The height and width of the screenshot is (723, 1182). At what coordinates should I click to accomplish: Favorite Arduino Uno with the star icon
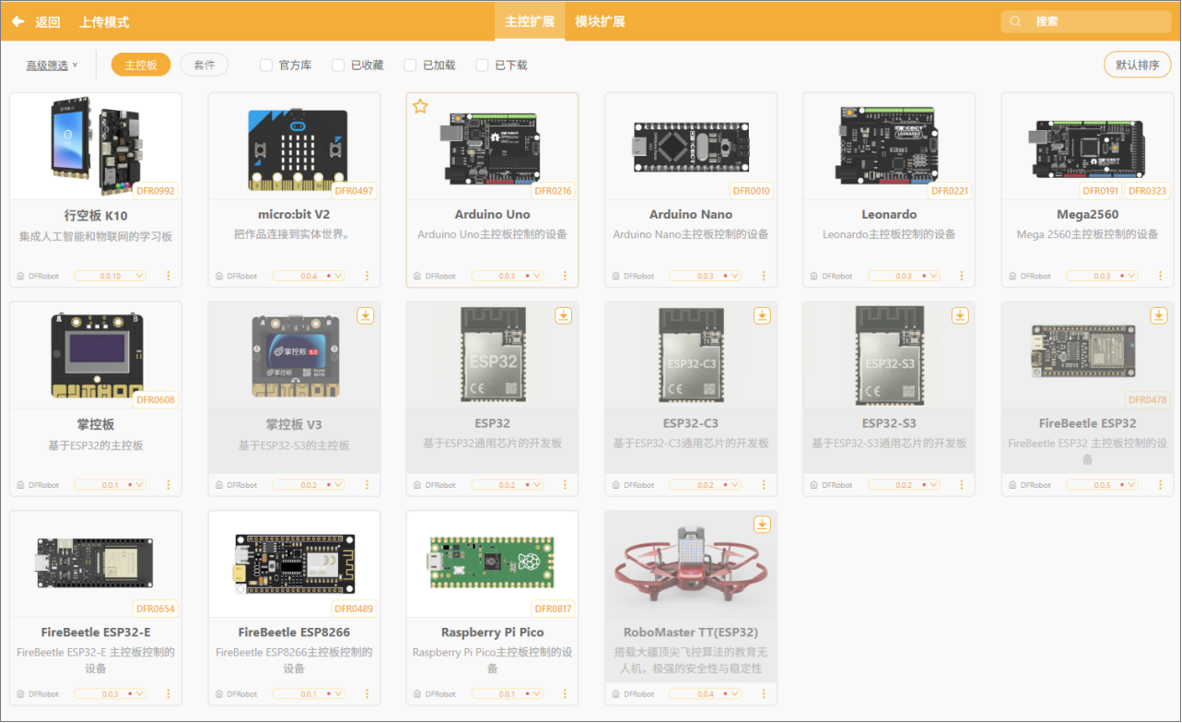421,106
